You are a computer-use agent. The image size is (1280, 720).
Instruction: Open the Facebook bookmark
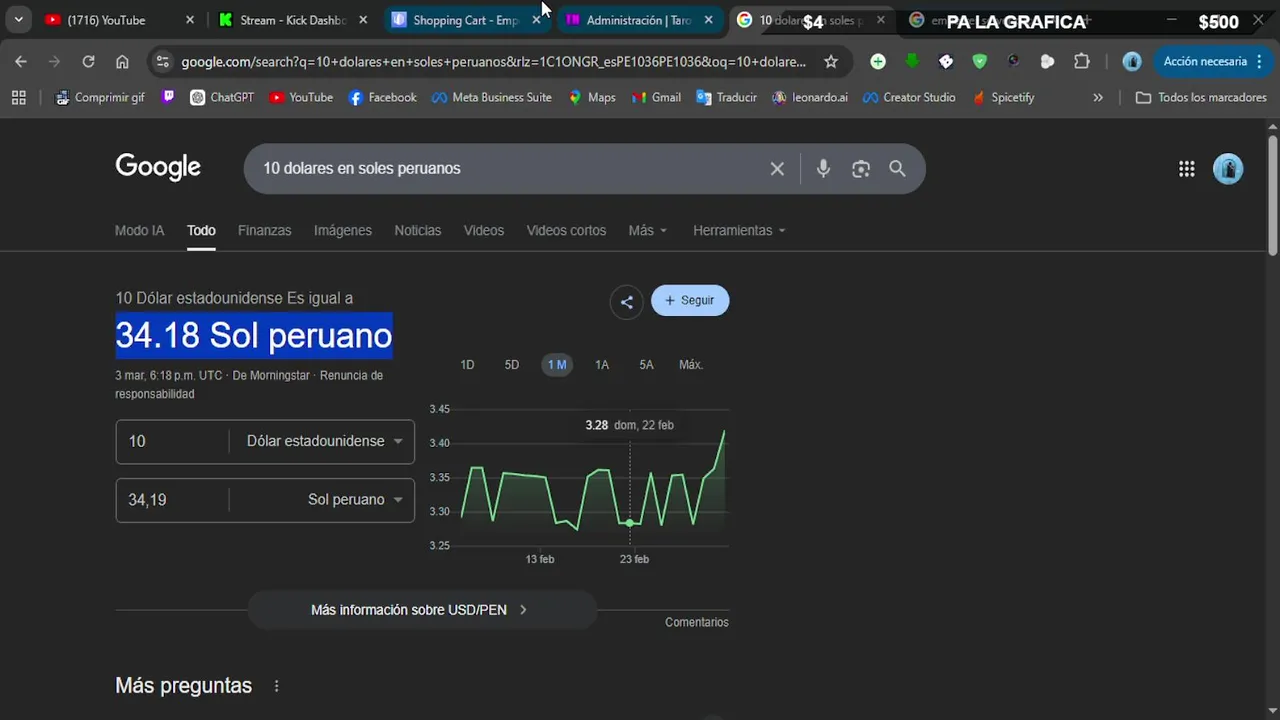pos(382,98)
